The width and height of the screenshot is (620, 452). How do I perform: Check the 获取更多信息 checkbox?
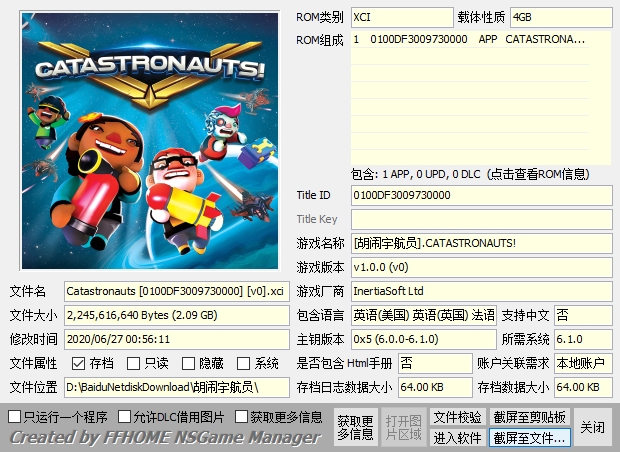coord(241,416)
